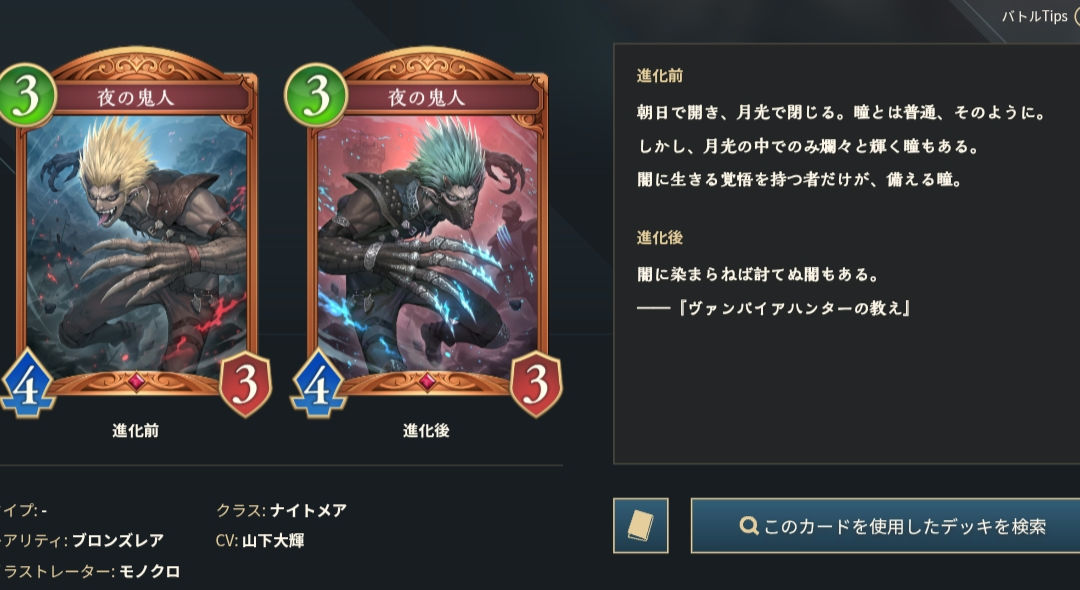Click green cost 3 orb on unevolved card
1080x590 pixels.
25,95
